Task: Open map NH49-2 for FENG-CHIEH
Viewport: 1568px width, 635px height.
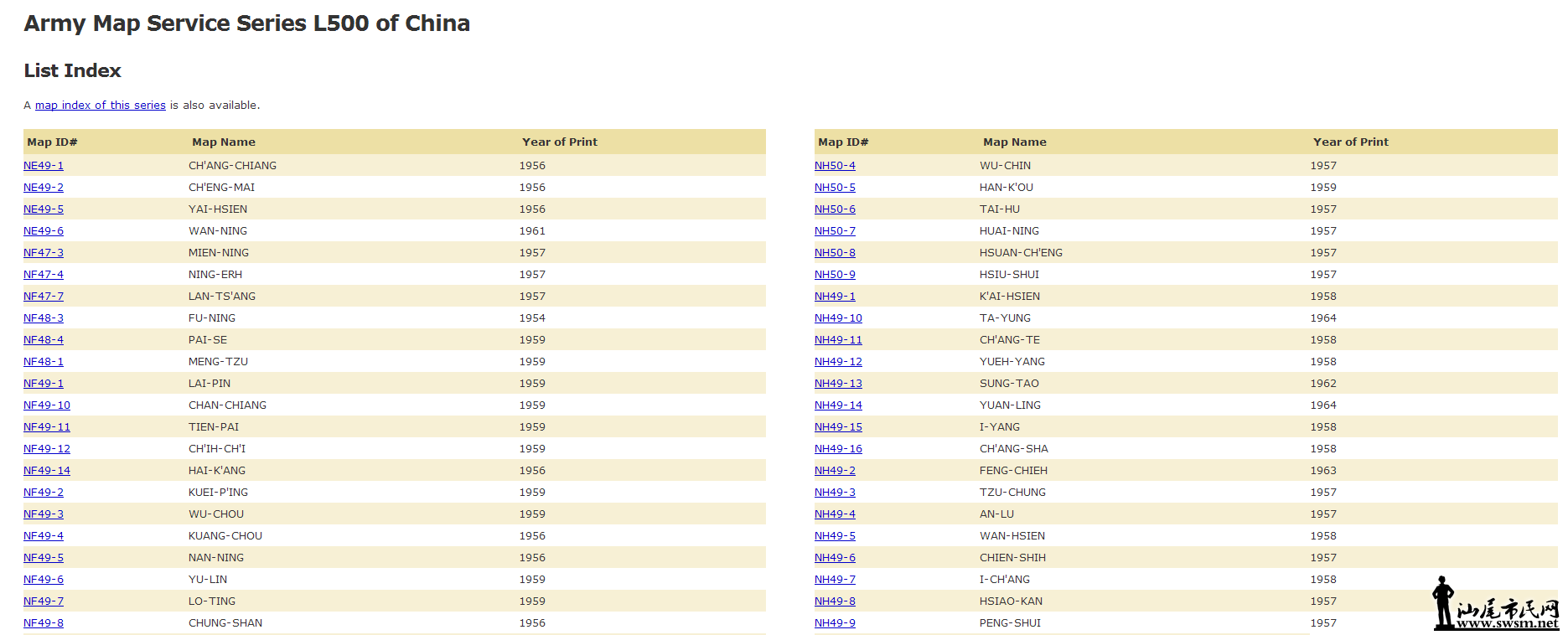Action: click(x=835, y=471)
